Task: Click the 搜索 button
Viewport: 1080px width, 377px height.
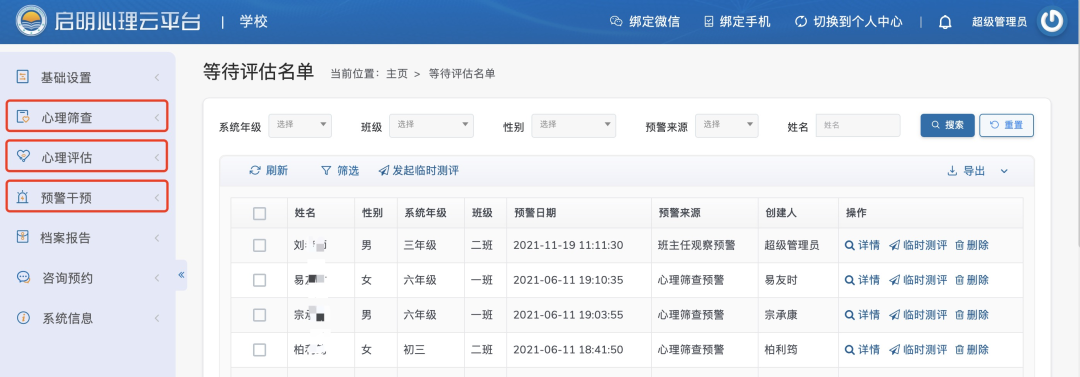Action: (947, 125)
